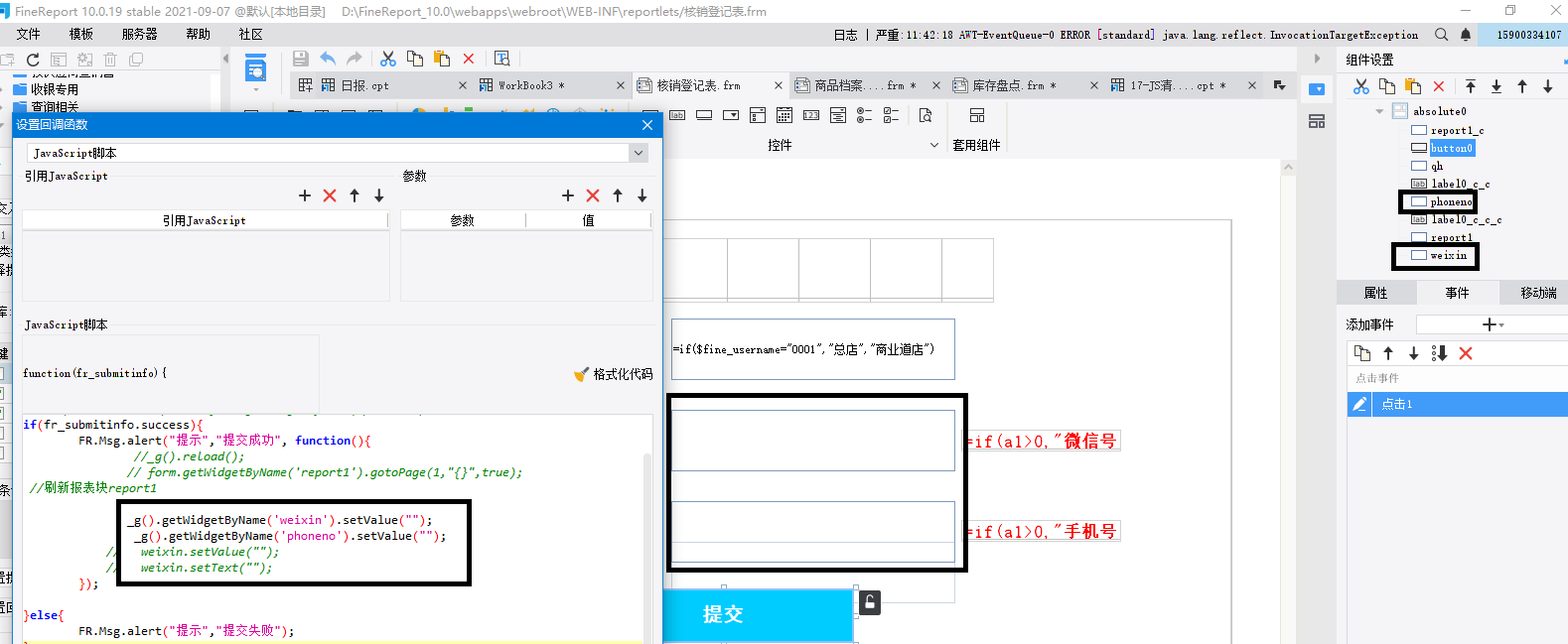Click the undo arrow icon
This screenshot has width=1568, height=644.
click(x=328, y=59)
